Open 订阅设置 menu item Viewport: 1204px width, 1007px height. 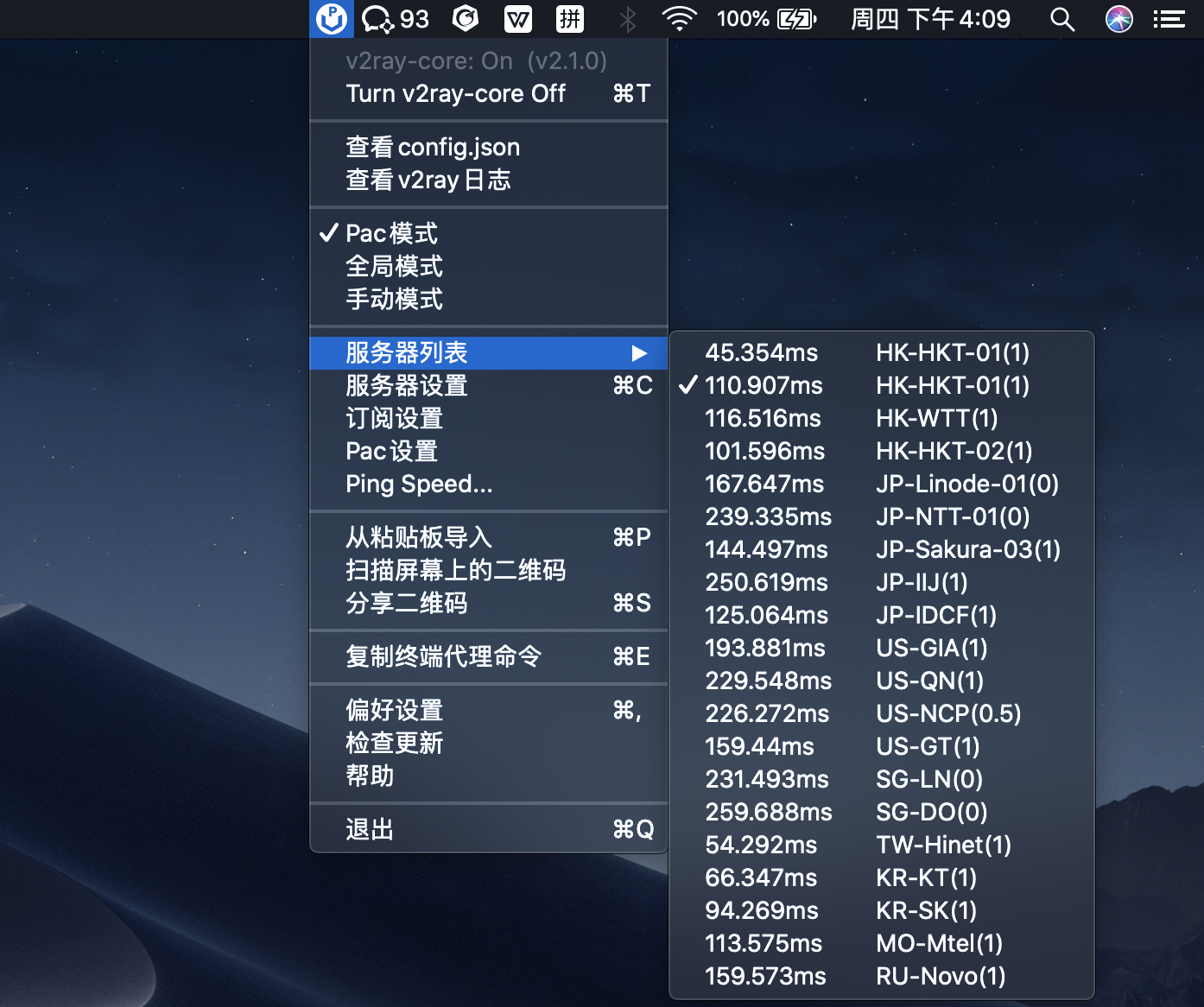coord(489,418)
